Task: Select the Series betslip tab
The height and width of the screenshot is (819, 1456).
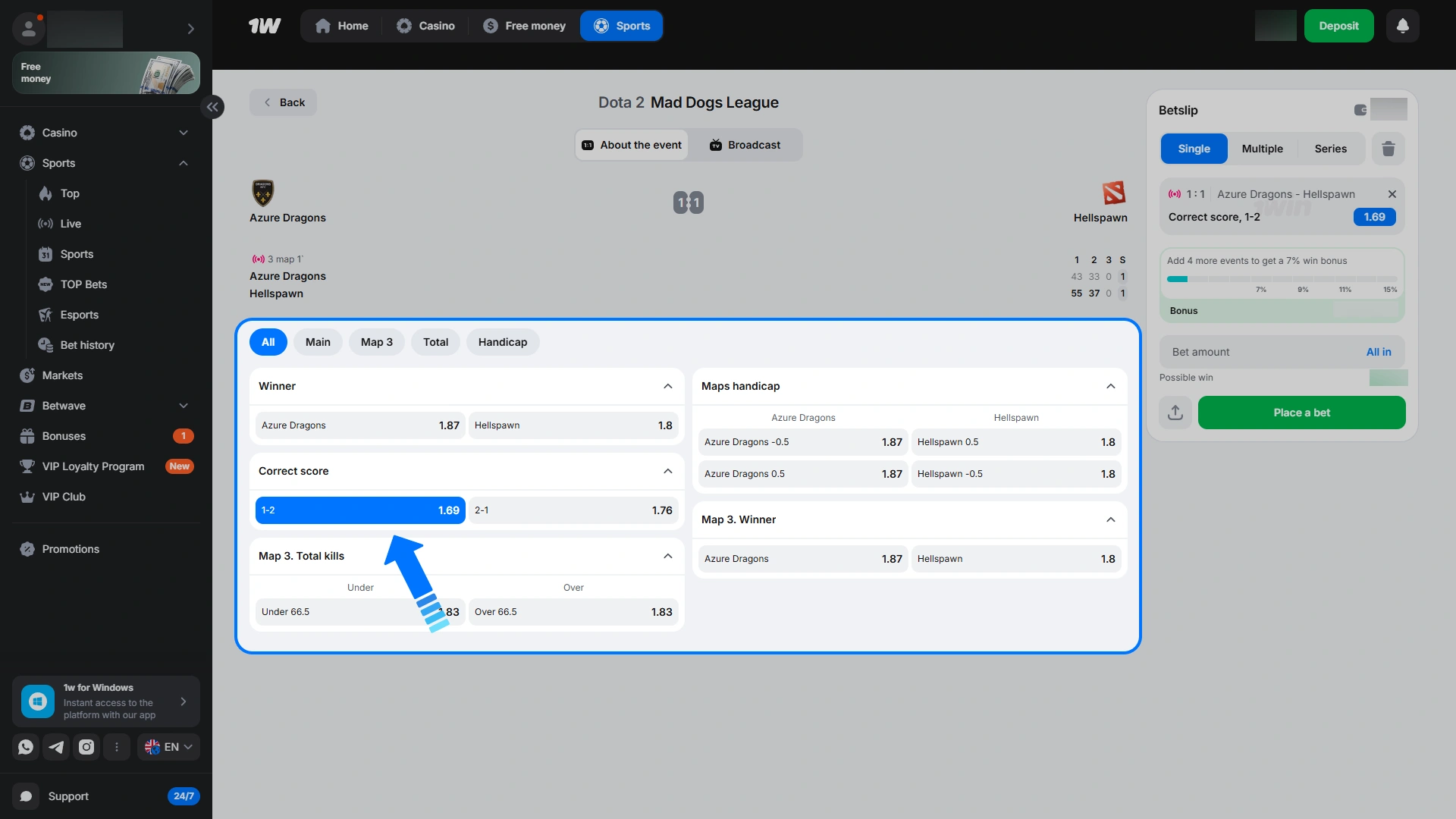Action: coord(1331,149)
